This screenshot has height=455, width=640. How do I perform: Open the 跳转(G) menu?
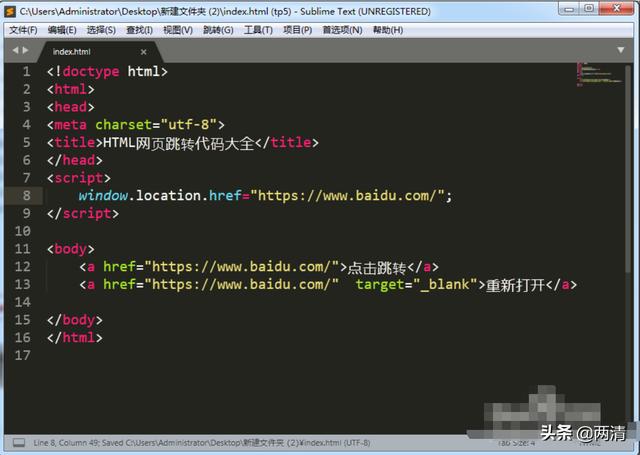tap(218, 30)
